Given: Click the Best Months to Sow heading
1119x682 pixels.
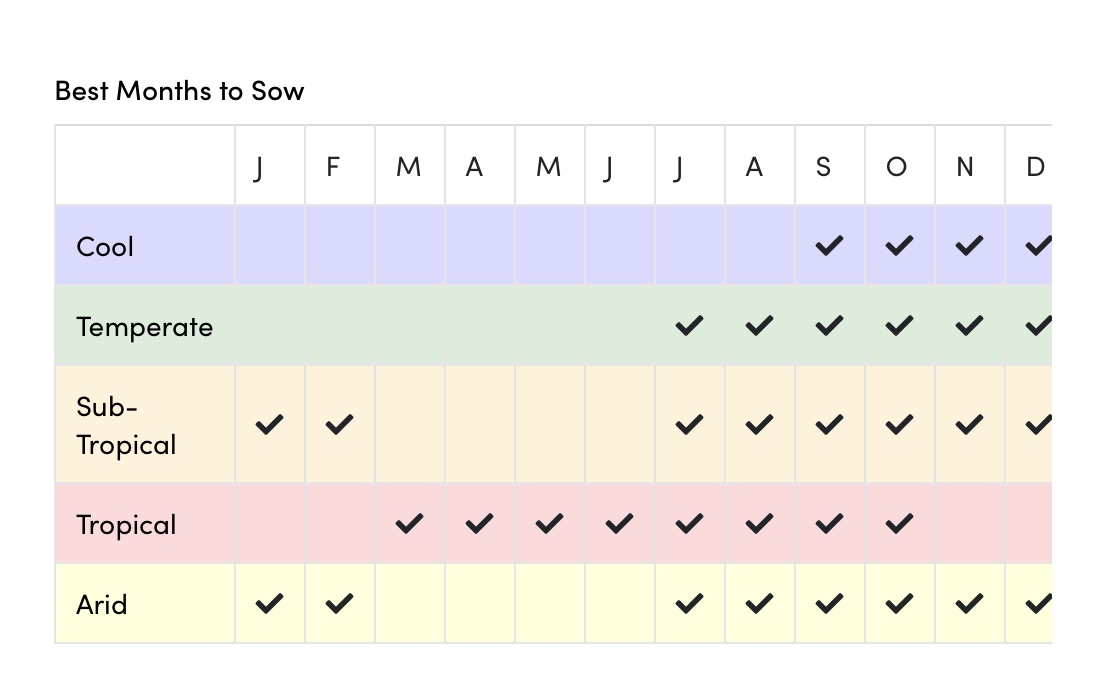Looking at the screenshot, I should [179, 91].
